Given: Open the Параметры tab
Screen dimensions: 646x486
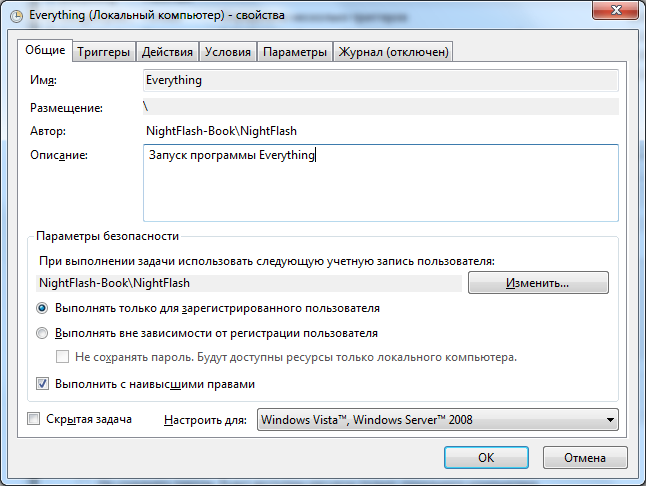Looking at the screenshot, I should point(295,52).
